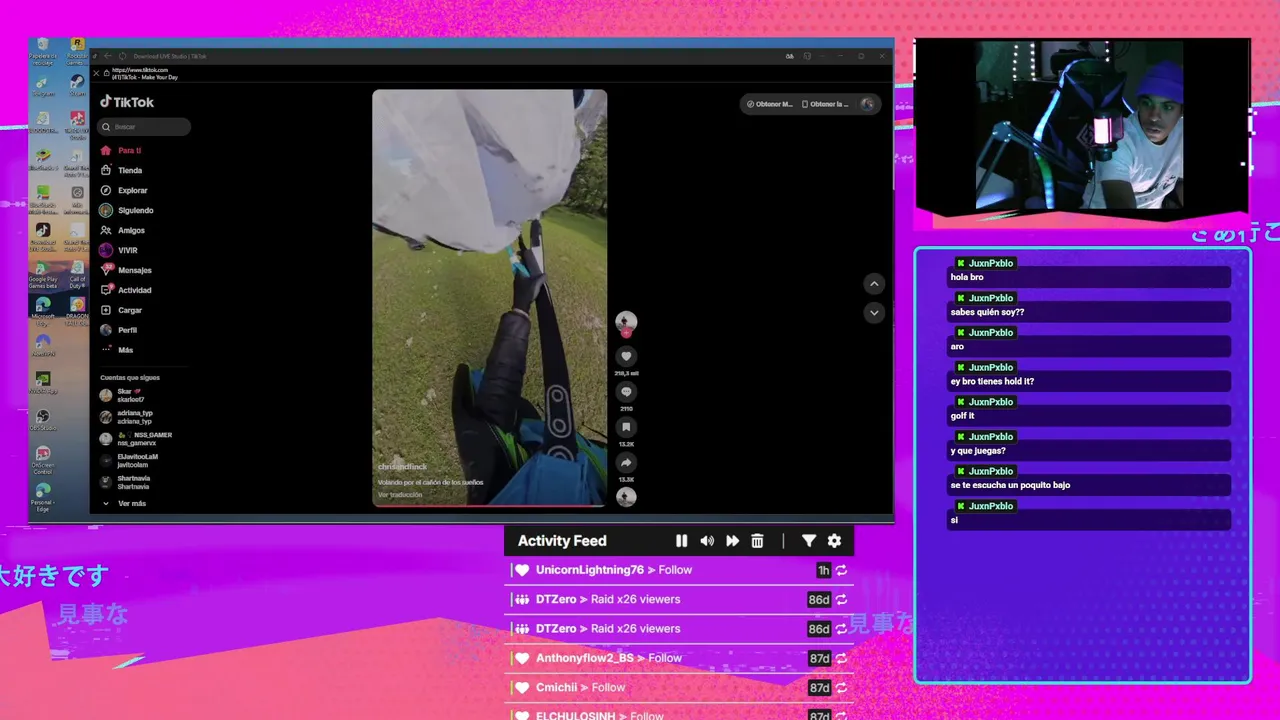The width and height of the screenshot is (1280, 720).
Task: Open Steam desktop shortcut
Action: tap(77, 86)
